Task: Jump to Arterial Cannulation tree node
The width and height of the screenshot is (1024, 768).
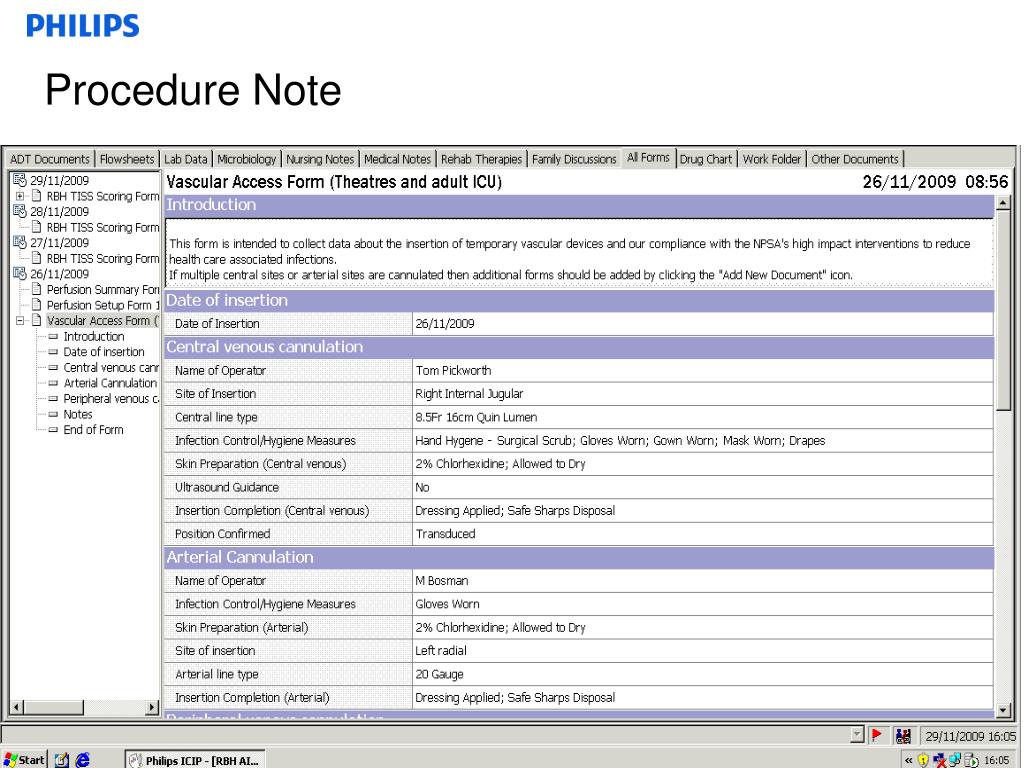Action: tap(110, 383)
